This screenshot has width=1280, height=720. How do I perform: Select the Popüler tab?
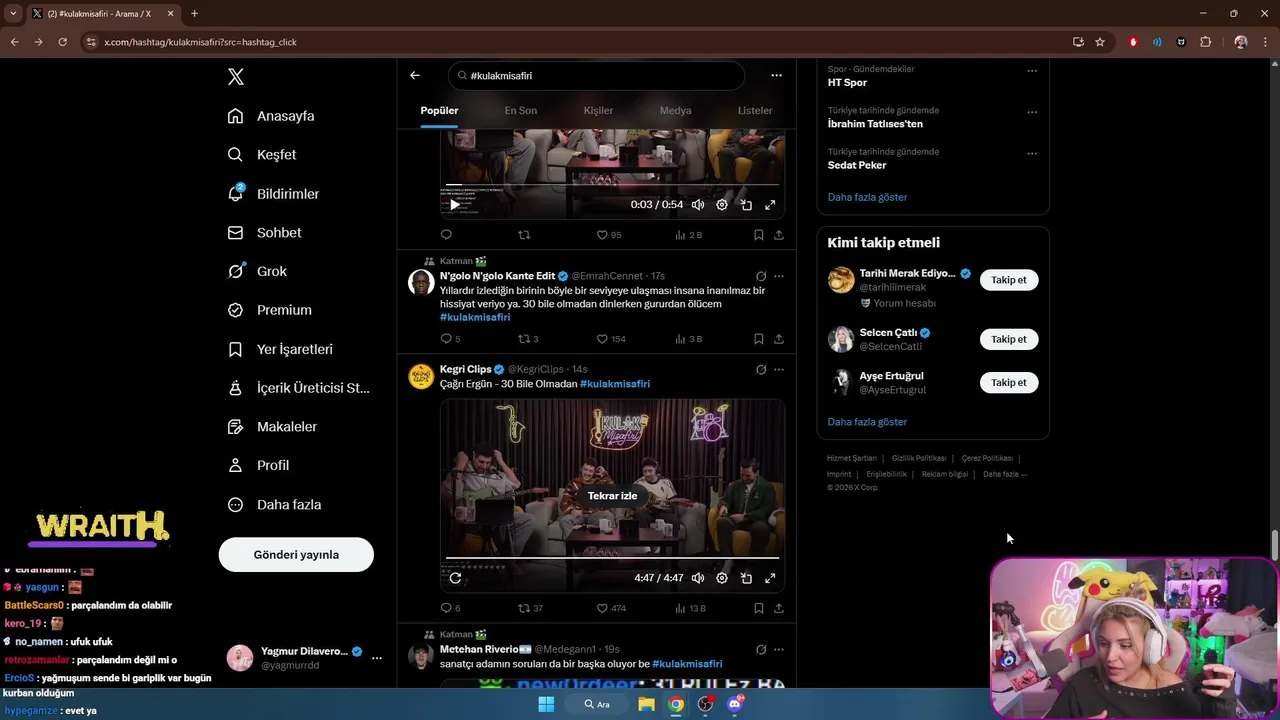point(439,111)
